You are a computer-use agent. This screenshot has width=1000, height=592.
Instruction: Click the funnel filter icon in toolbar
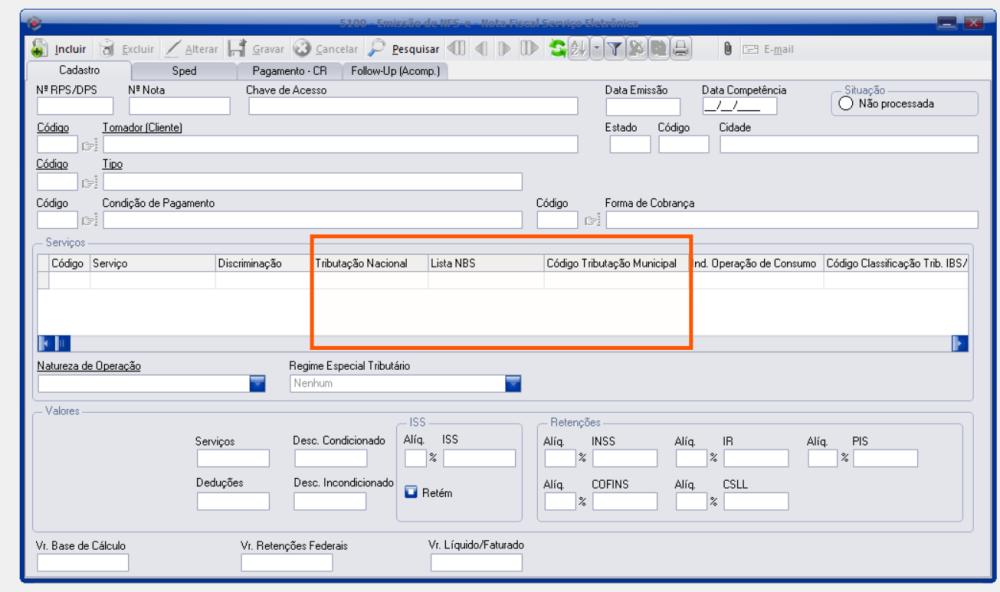pos(615,48)
